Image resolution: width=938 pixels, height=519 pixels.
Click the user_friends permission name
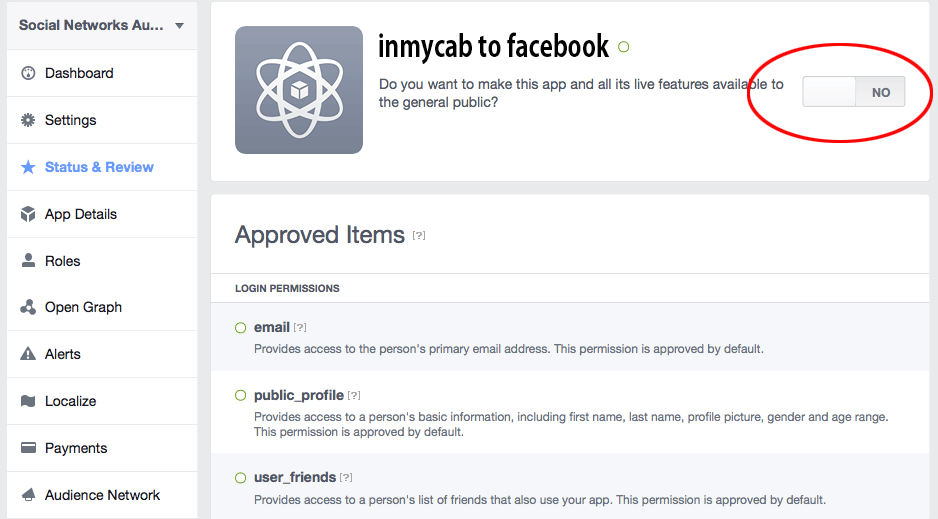[x=295, y=477]
